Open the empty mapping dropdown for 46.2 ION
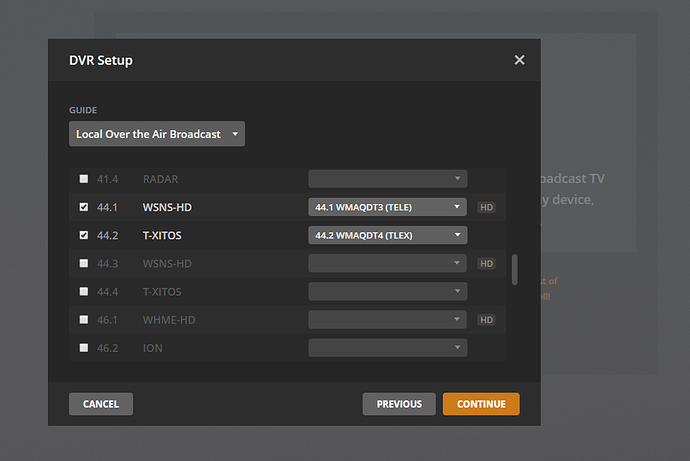 [x=388, y=348]
